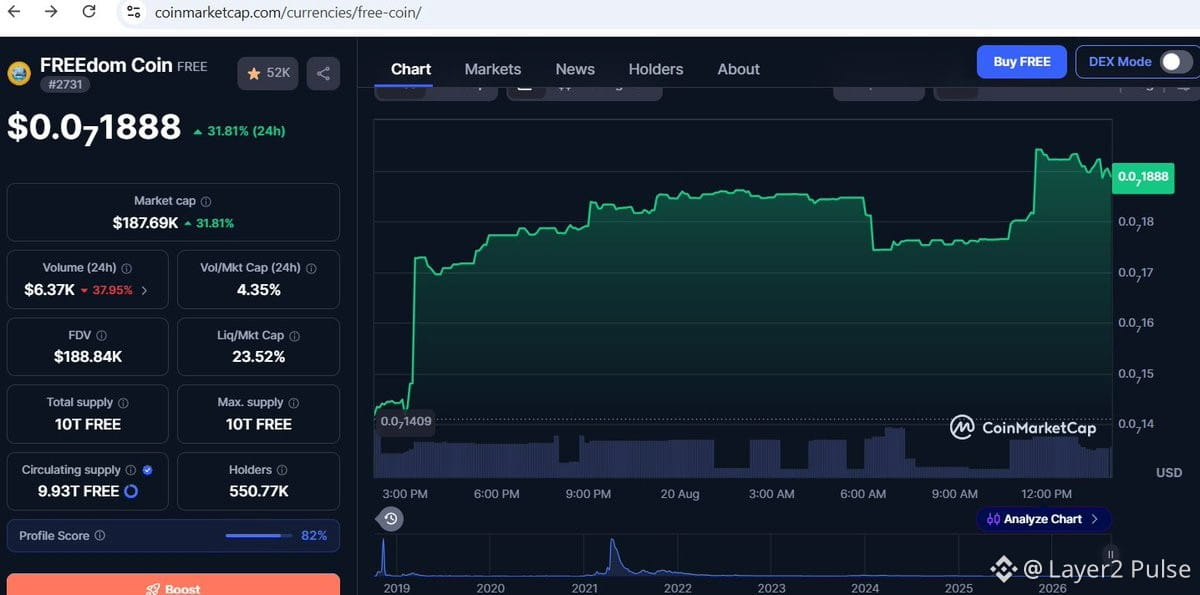Focus the address bar with coinmarketcap URL
This screenshot has height=595, width=1200.
[x=288, y=13]
